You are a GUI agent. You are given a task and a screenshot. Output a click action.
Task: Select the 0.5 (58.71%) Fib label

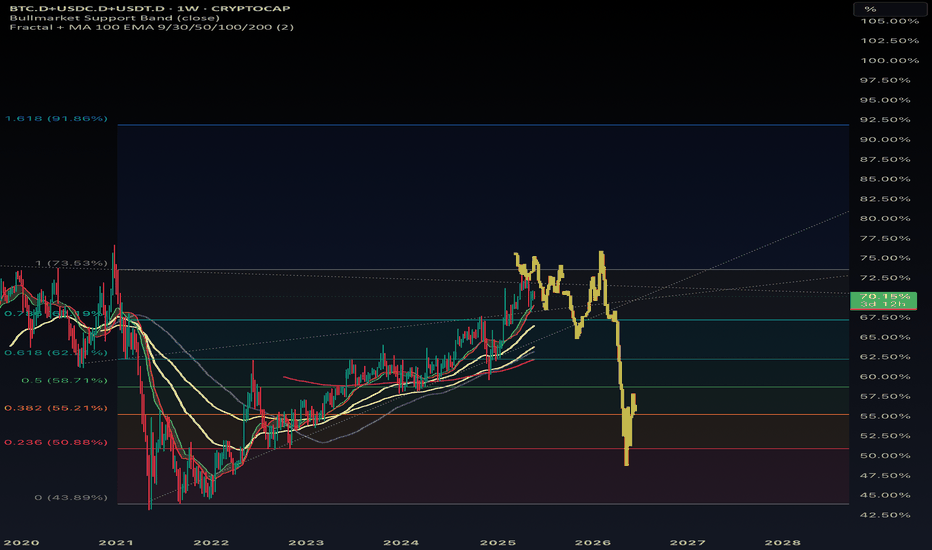point(64,380)
